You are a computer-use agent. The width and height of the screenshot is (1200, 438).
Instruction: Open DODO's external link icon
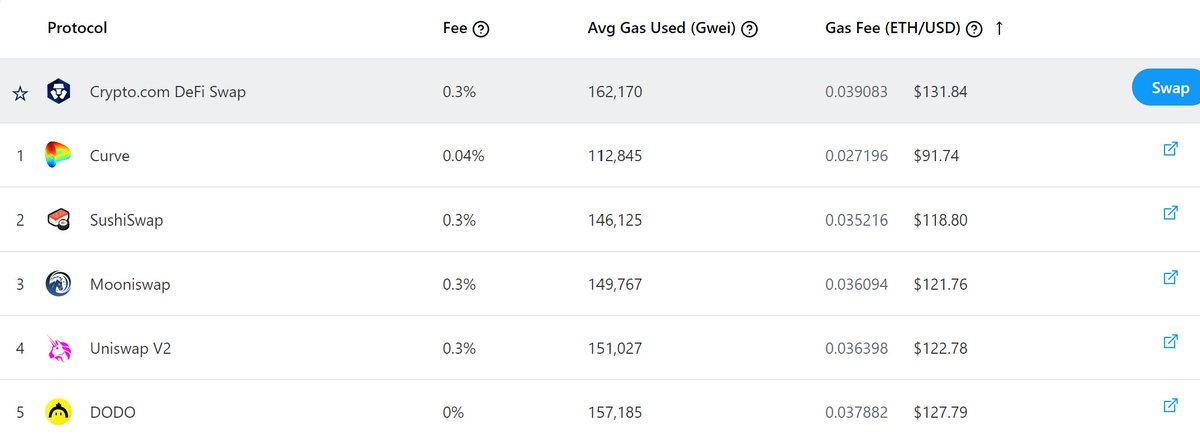pos(1171,405)
